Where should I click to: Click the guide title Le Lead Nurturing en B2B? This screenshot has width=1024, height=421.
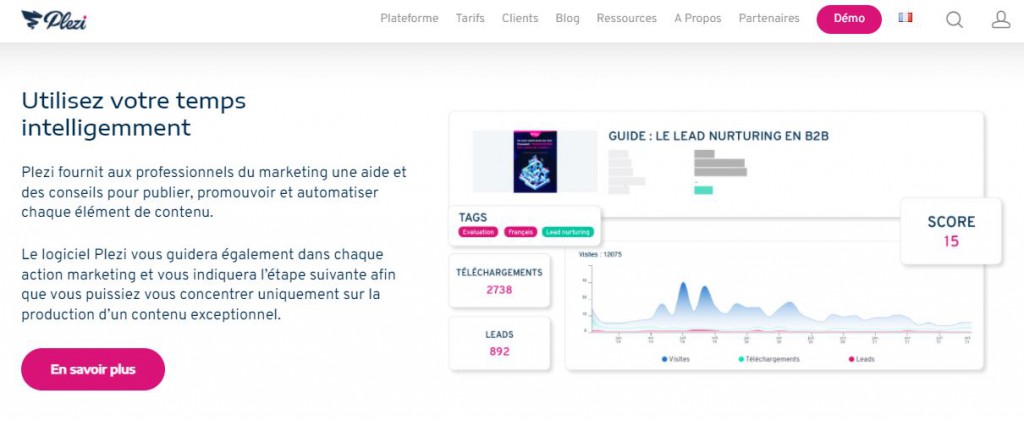(718, 136)
